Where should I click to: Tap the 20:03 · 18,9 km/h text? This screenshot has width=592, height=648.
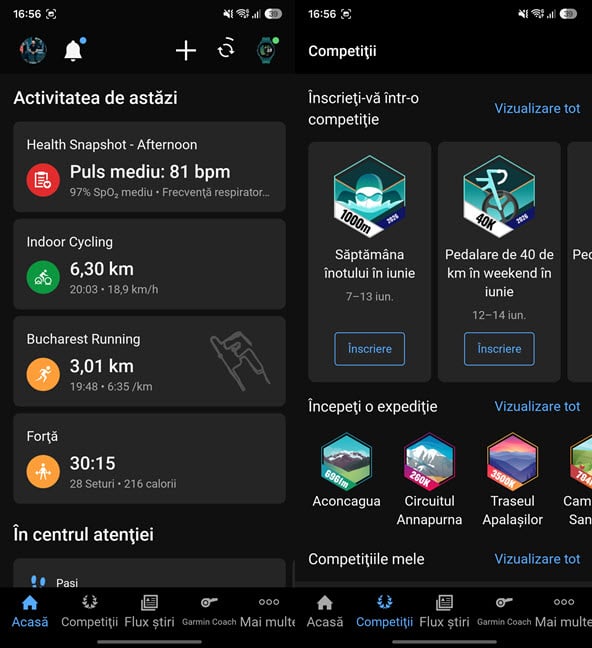[x=114, y=289]
